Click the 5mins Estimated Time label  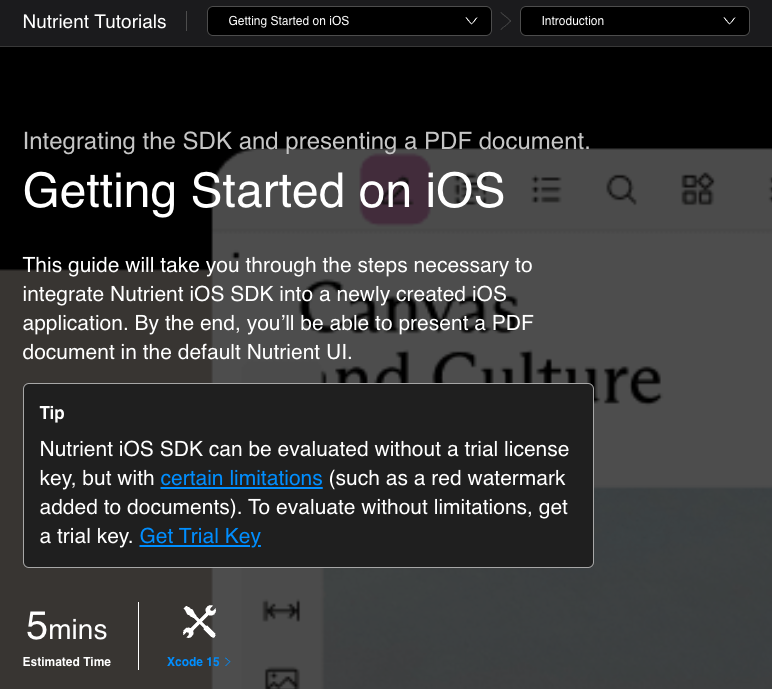pyautogui.click(x=67, y=638)
